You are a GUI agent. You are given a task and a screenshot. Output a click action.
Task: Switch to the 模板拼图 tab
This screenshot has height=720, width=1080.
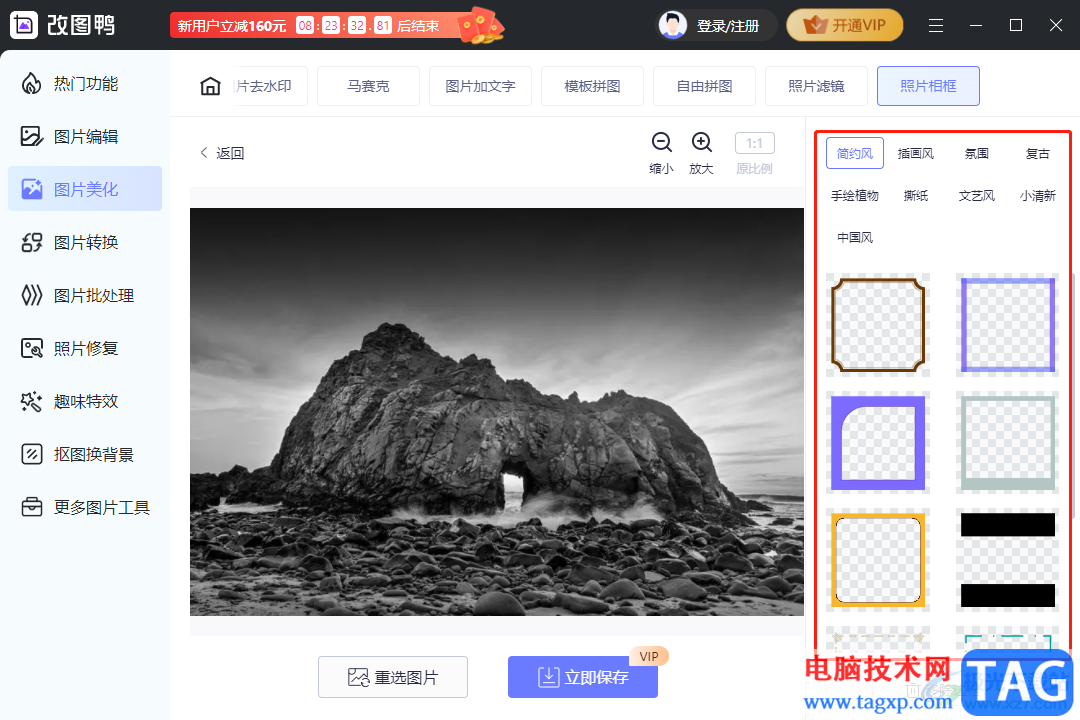592,86
